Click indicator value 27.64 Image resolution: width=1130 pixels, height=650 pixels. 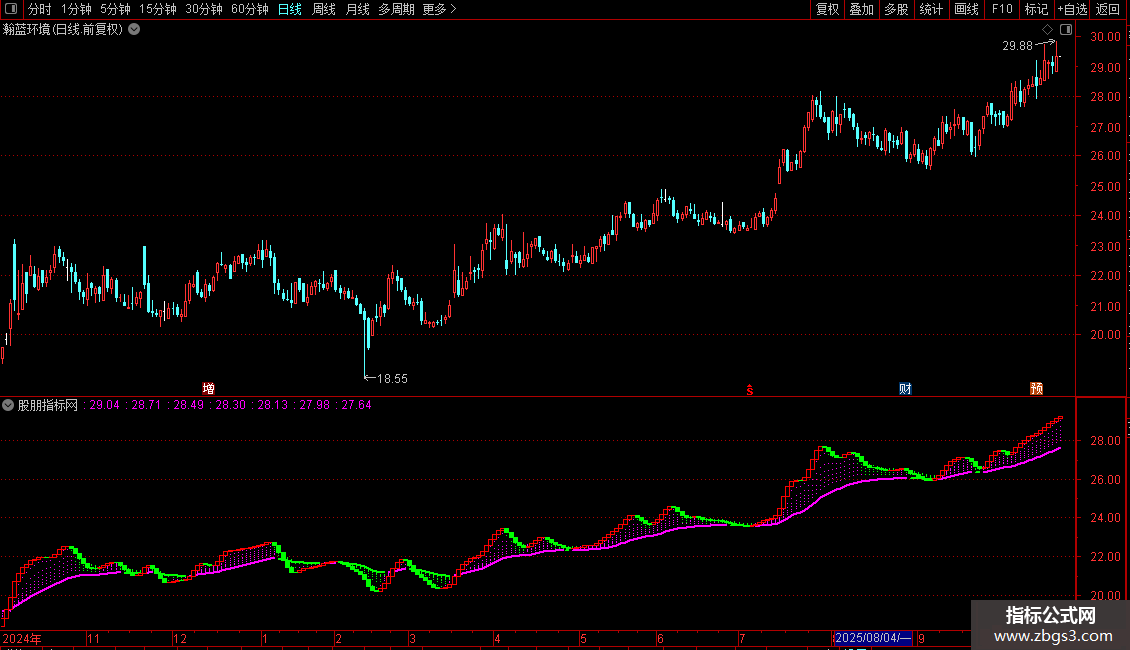click(x=356, y=405)
